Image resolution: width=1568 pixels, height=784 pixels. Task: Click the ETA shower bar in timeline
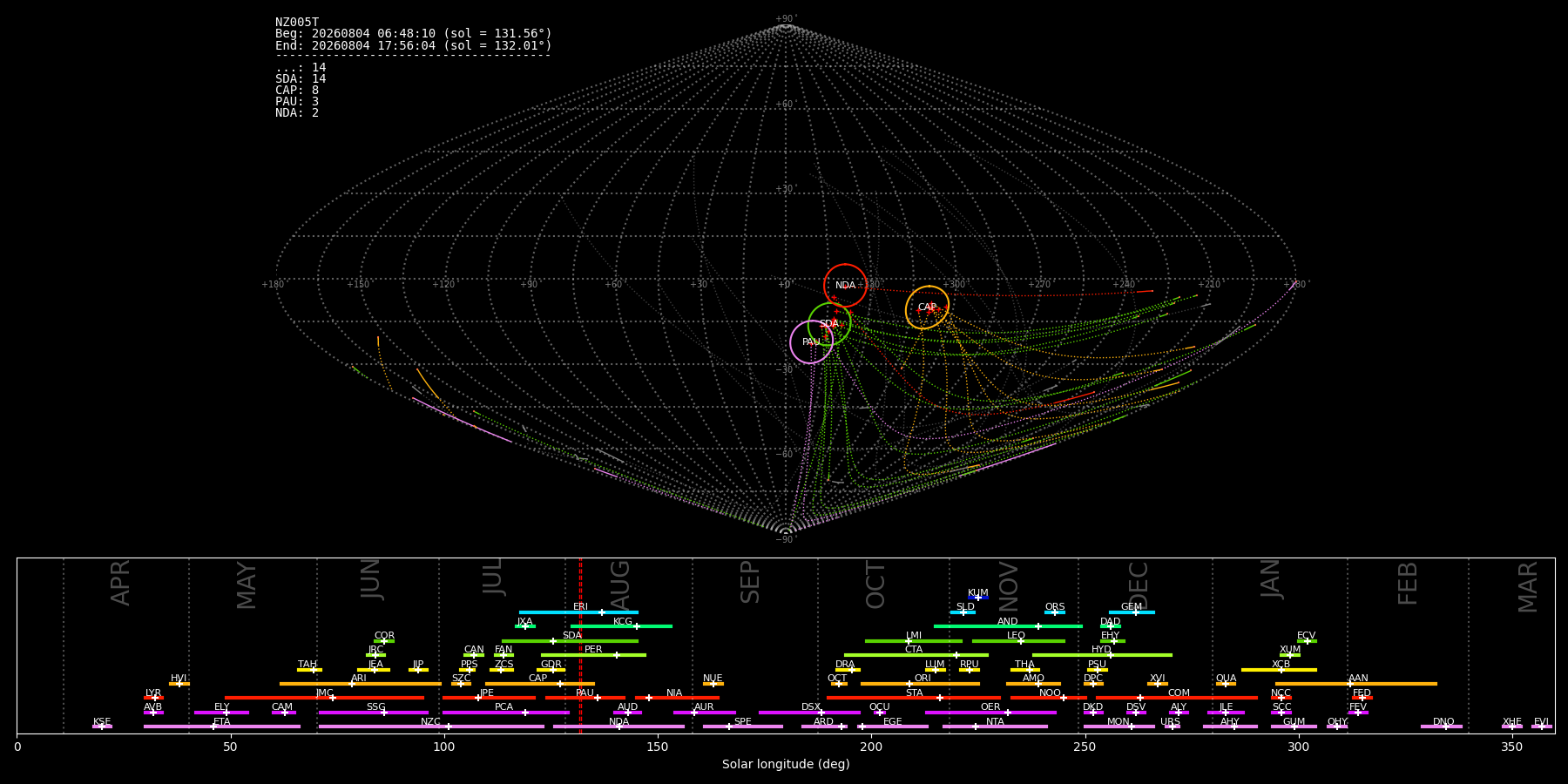222,727
